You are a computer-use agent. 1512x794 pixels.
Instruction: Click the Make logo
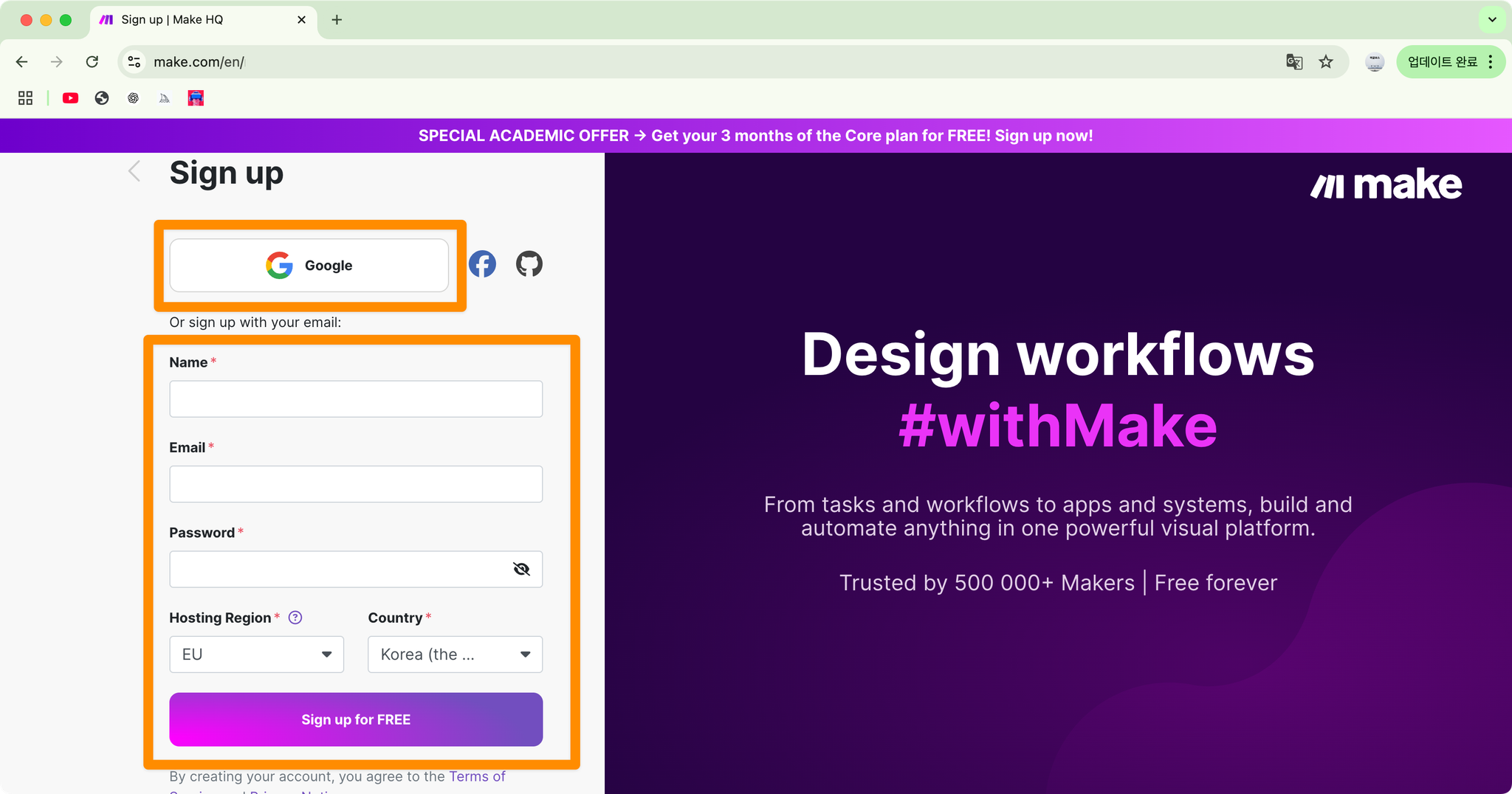point(1386,184)
